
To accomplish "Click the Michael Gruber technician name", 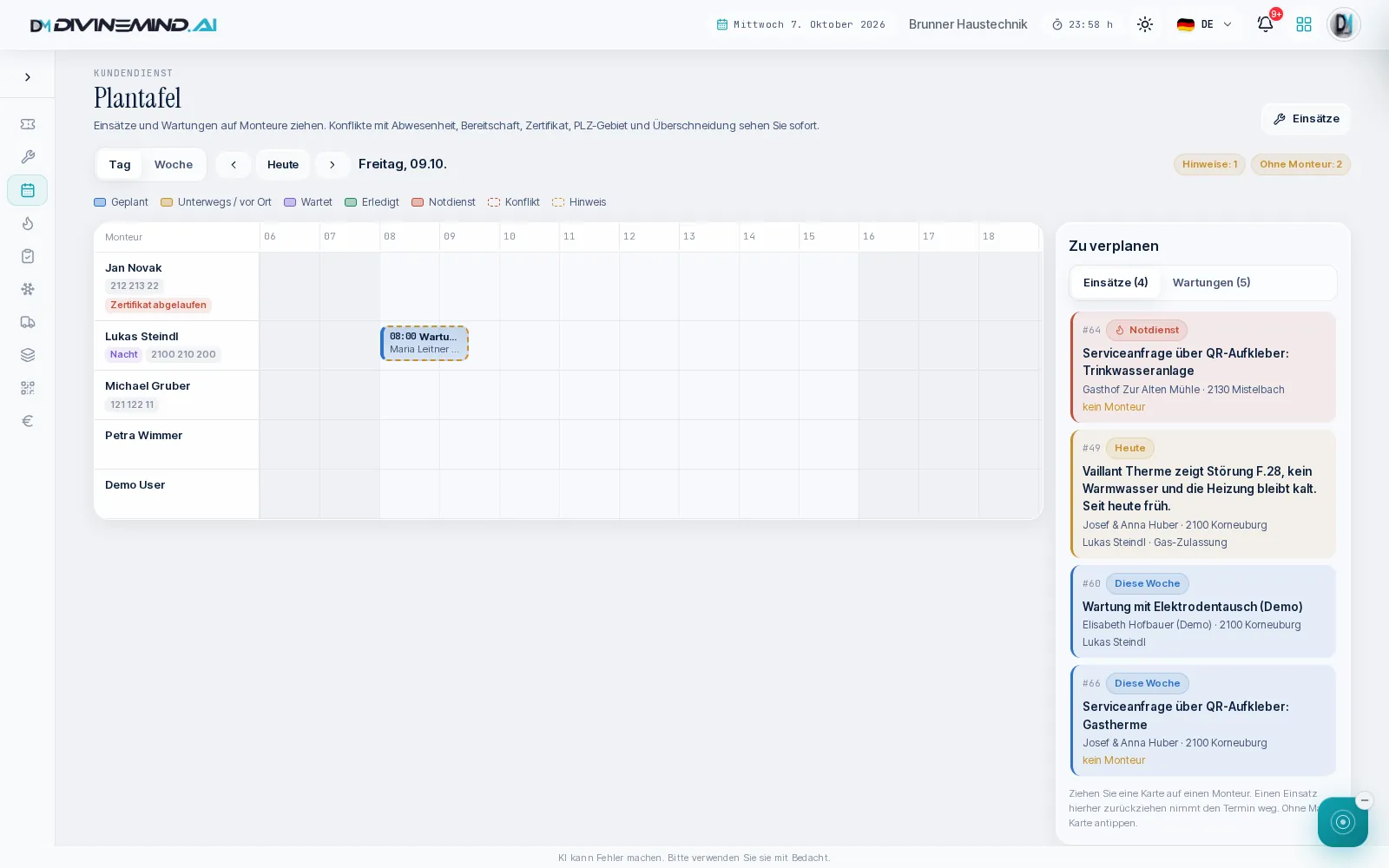I will [148, 386].
